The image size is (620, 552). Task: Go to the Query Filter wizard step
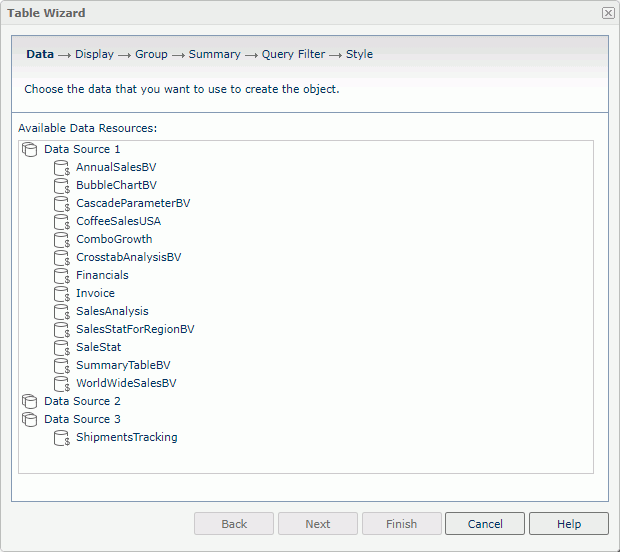tap(293, 54)
